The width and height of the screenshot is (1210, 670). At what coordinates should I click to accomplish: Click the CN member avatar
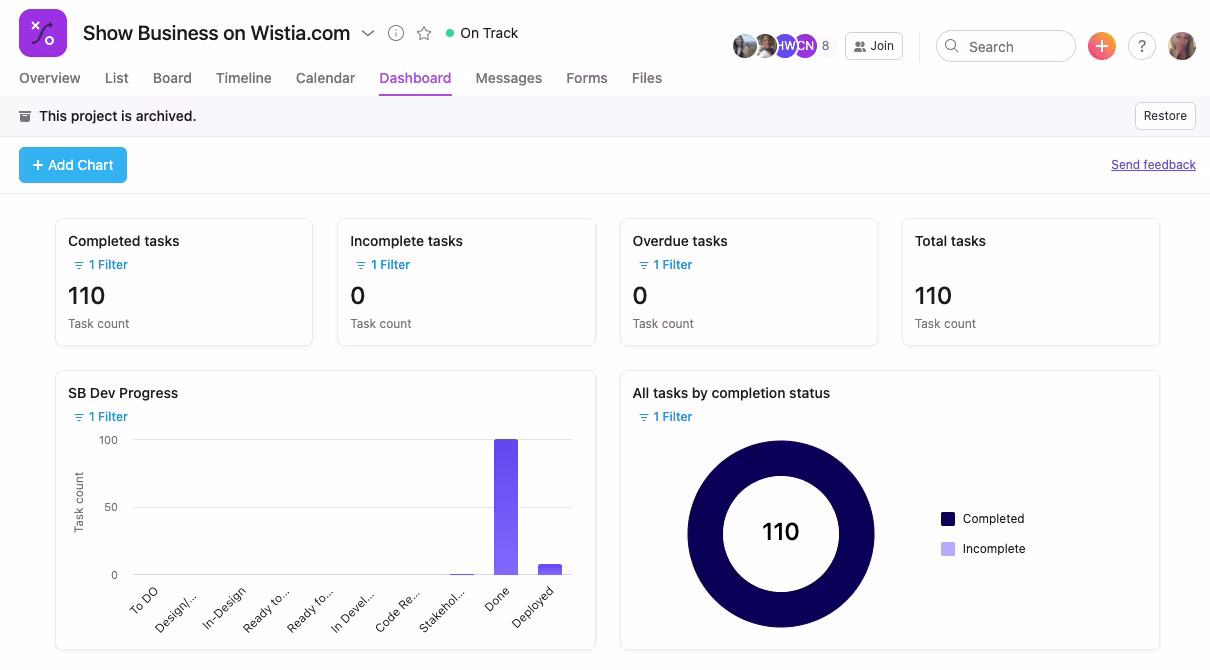pos(805,46)
